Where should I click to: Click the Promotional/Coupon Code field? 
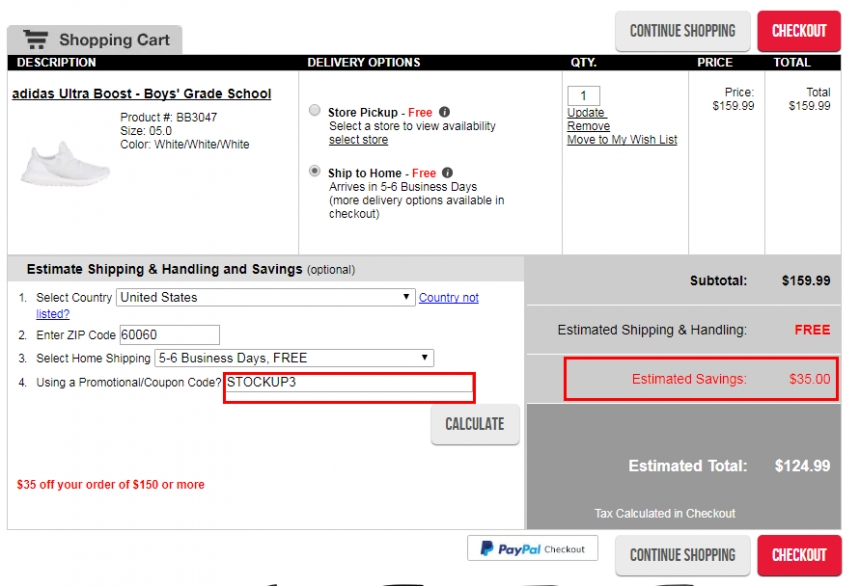click(349, 382)
